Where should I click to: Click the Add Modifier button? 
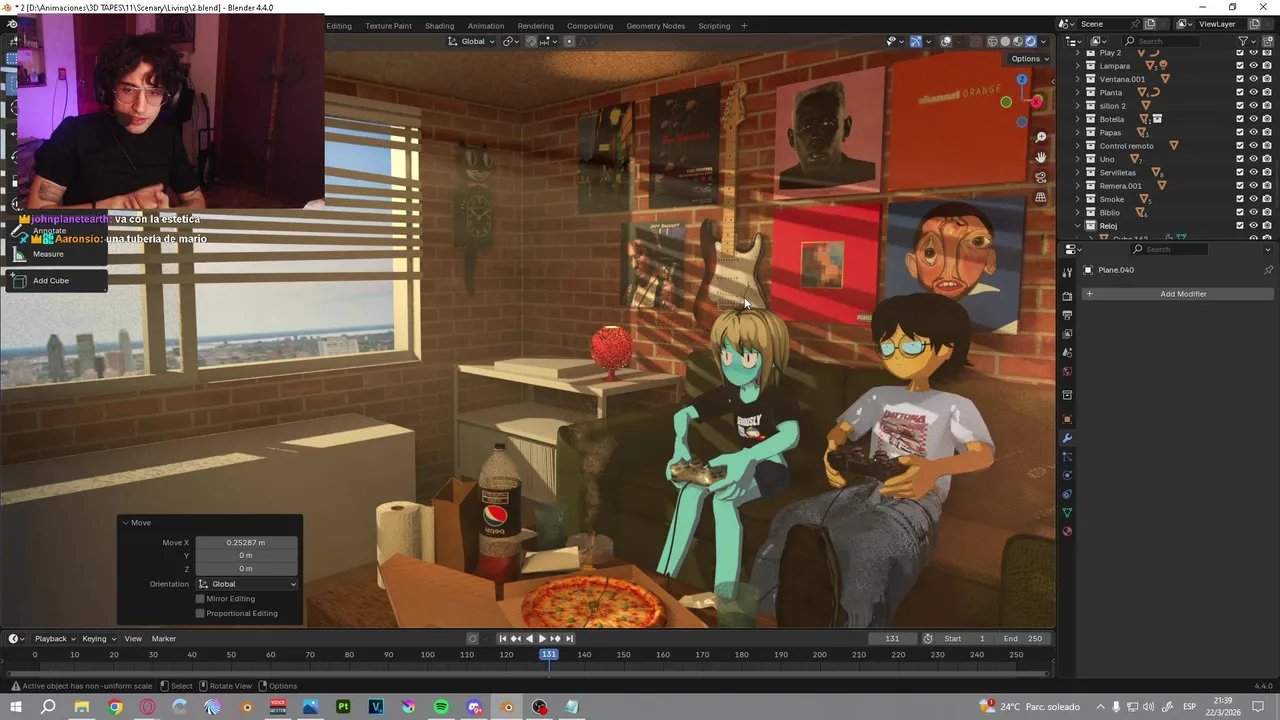(x=1178, y=294)
